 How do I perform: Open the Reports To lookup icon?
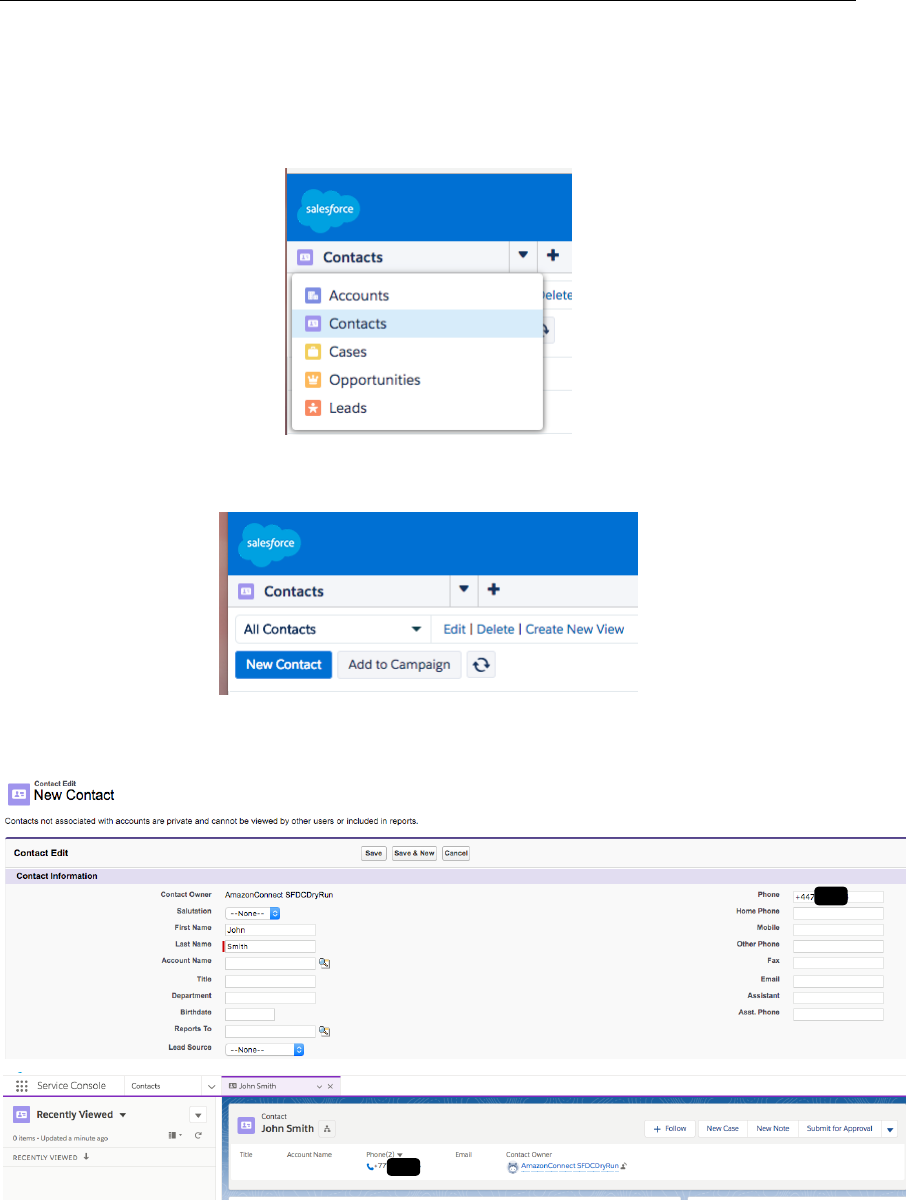click(324, 1031)
